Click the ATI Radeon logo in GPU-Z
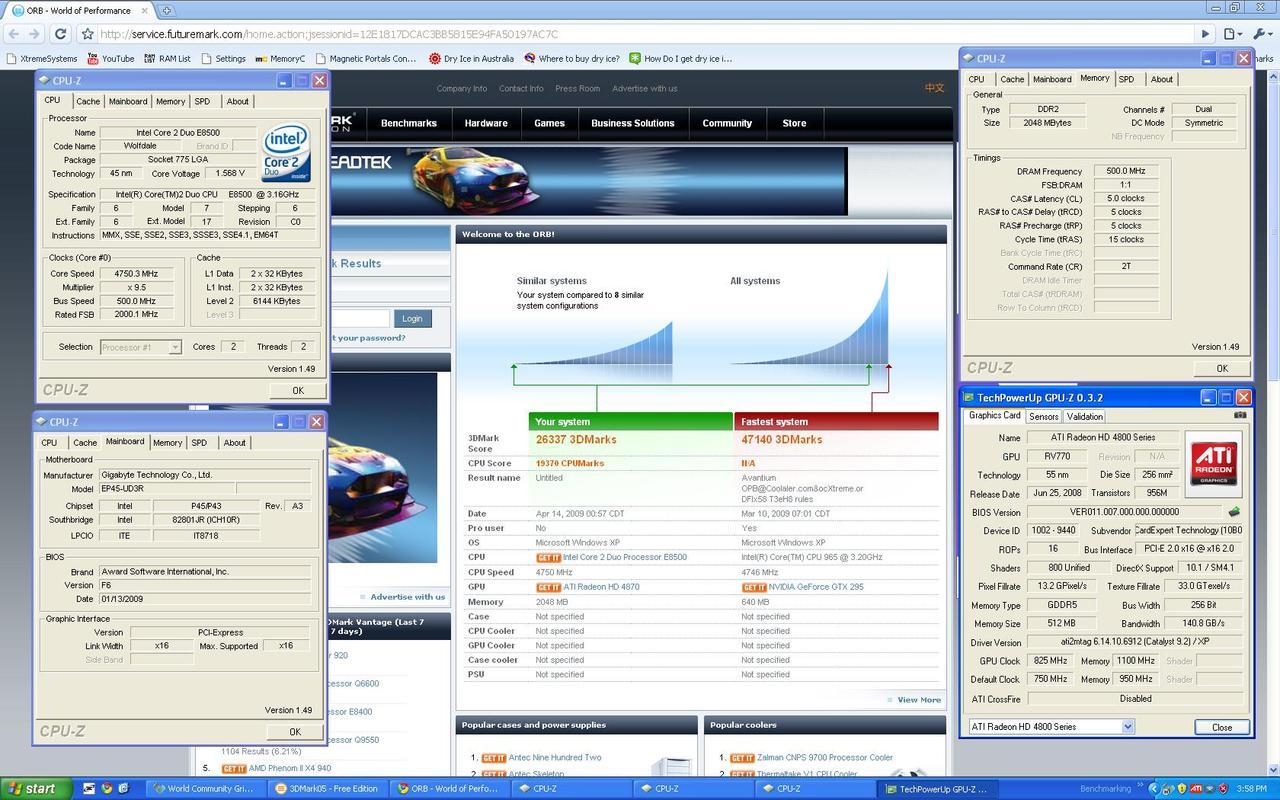This screenshot has height=800, width=1280. (x=1214, y=463)
